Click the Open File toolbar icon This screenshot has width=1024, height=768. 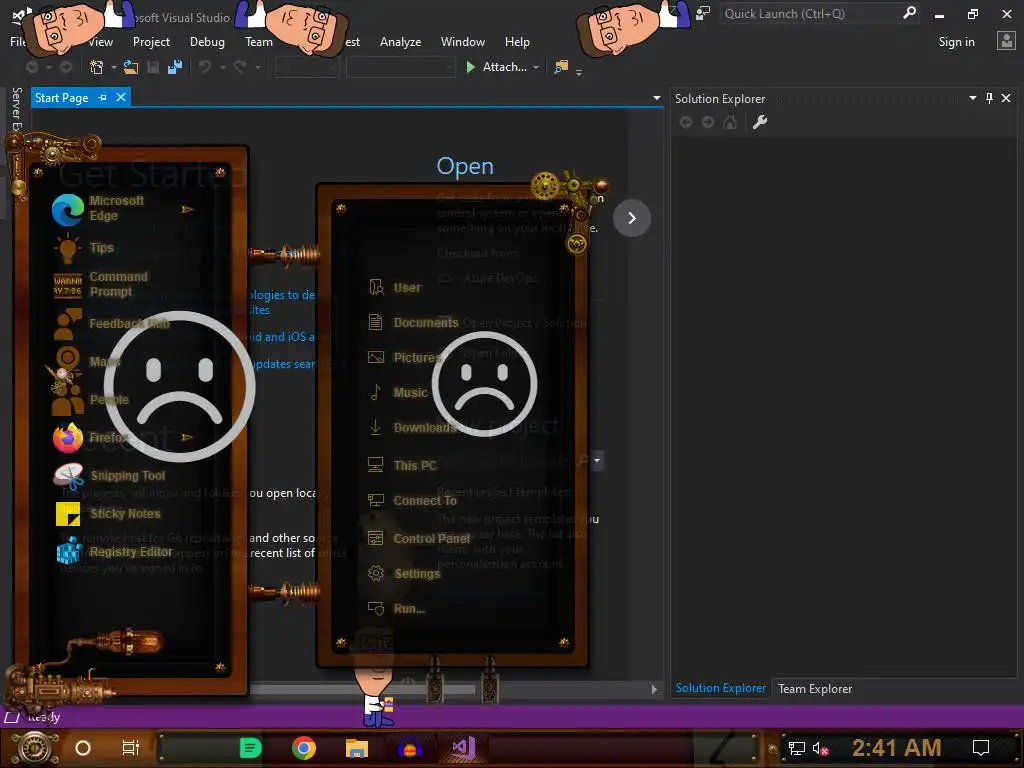click(131, 67)
